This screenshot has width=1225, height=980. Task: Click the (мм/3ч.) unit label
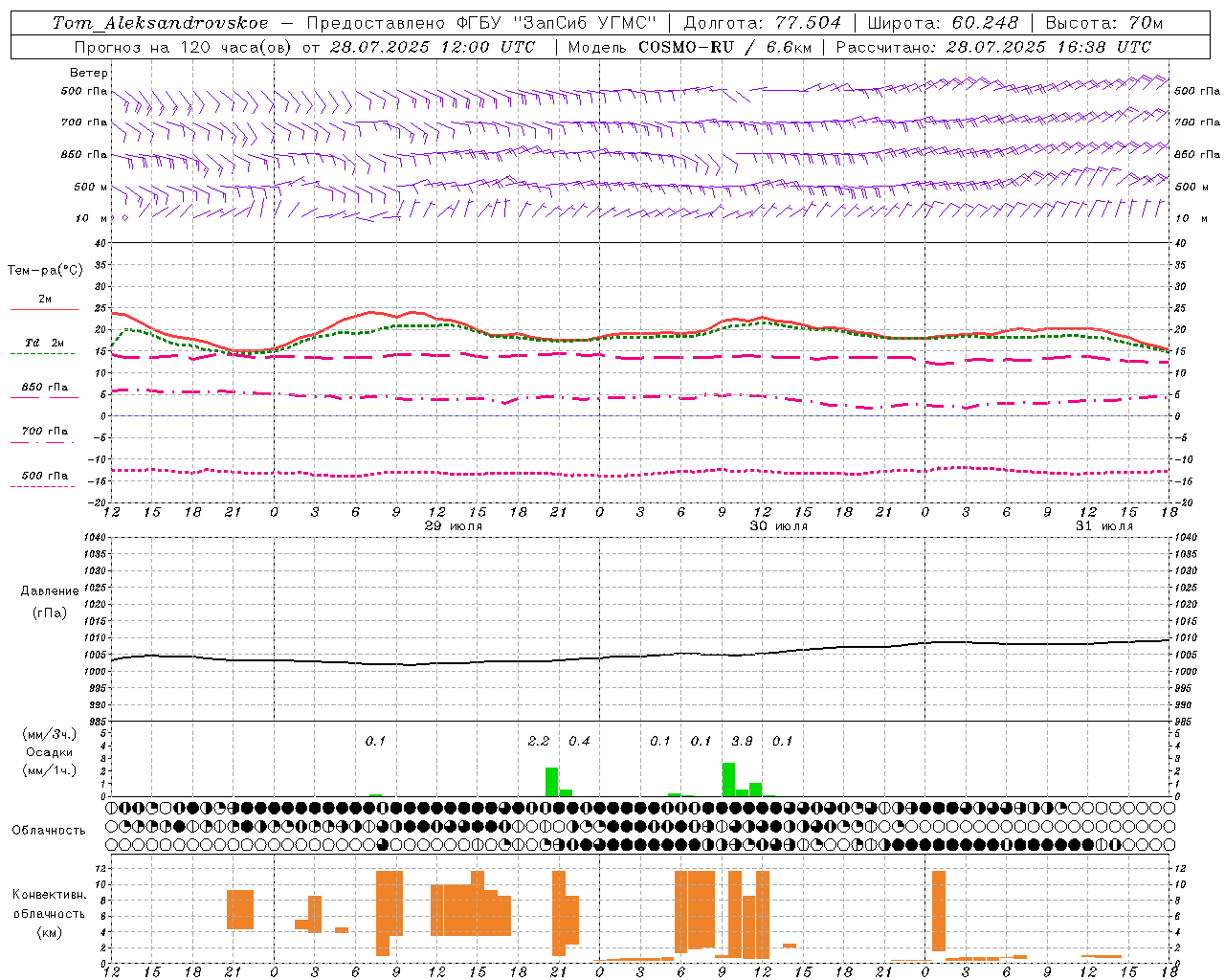pos(50,734)
